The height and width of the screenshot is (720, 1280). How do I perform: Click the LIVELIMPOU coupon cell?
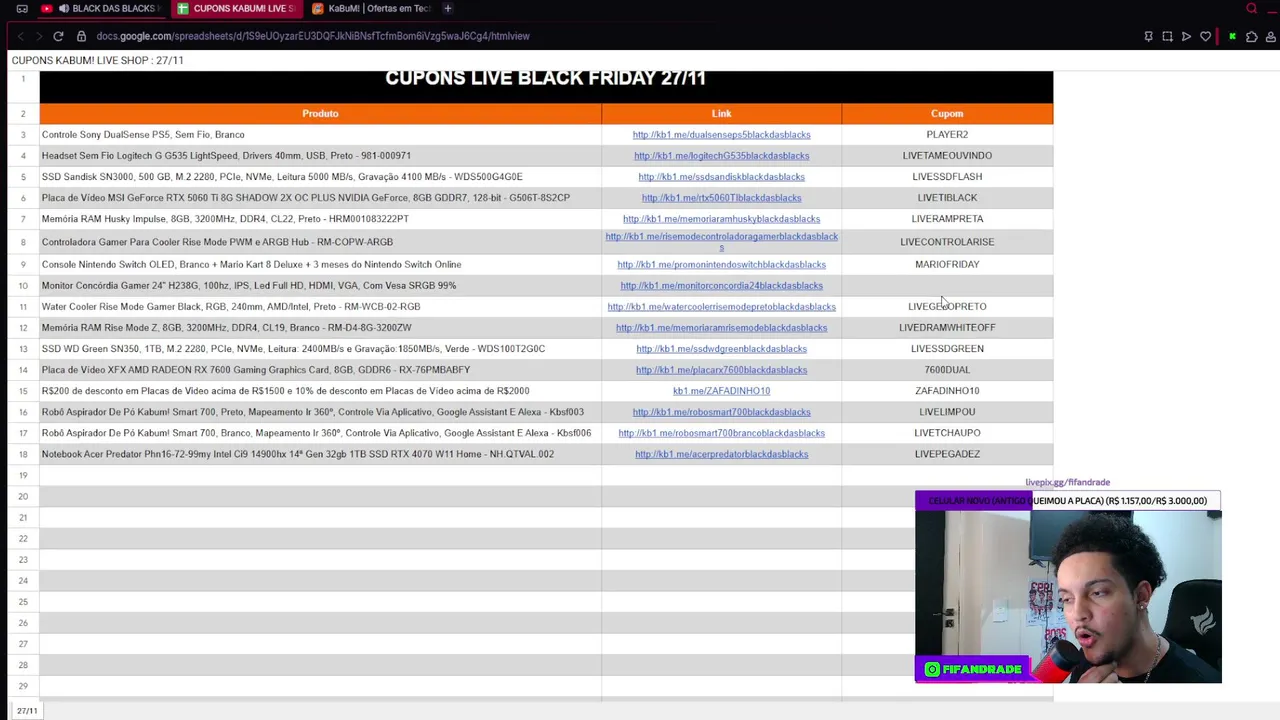pos(947,412)
